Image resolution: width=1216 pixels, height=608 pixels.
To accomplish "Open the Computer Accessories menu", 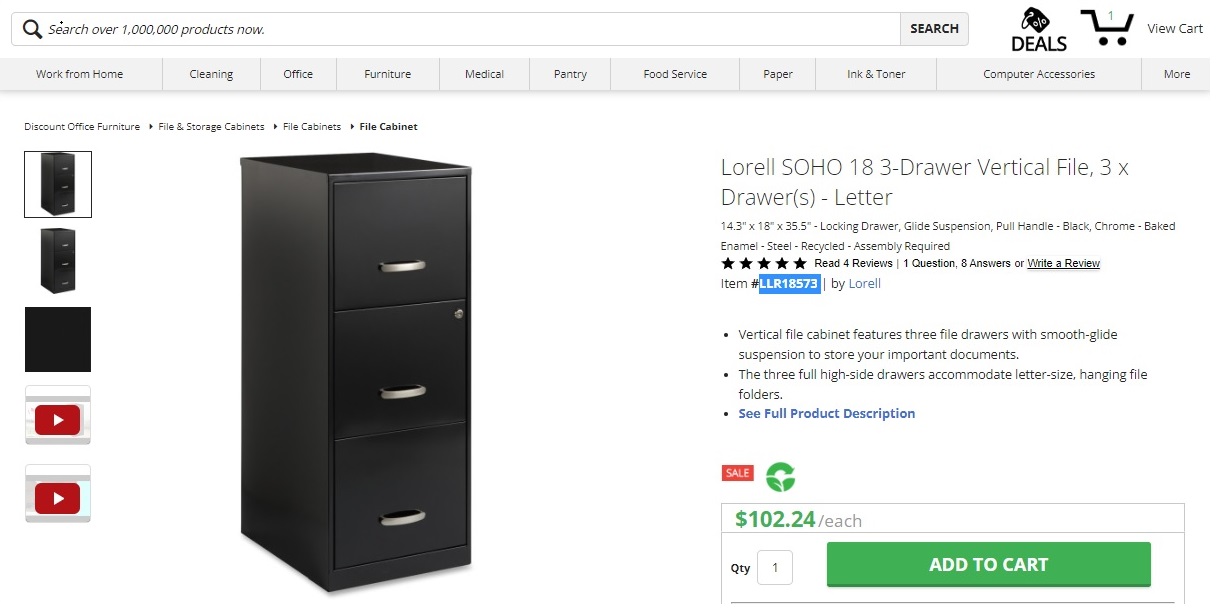I will pos(1038,74).
